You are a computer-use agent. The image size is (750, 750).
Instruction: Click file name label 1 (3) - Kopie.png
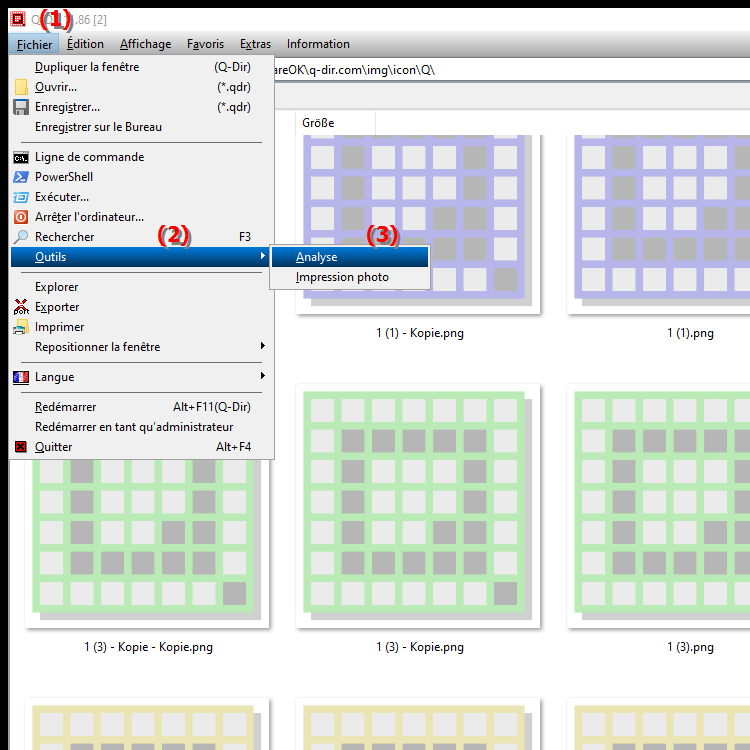tap(419, 647)
